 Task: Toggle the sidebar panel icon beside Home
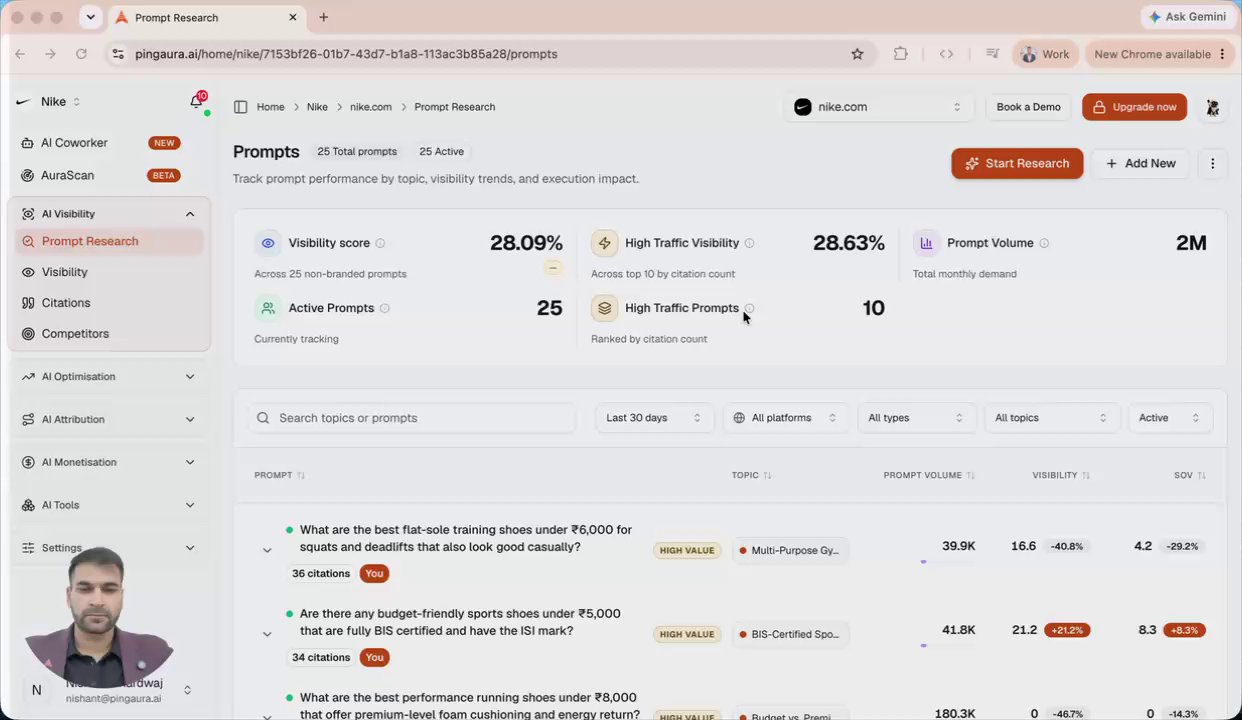coord(240,107)
